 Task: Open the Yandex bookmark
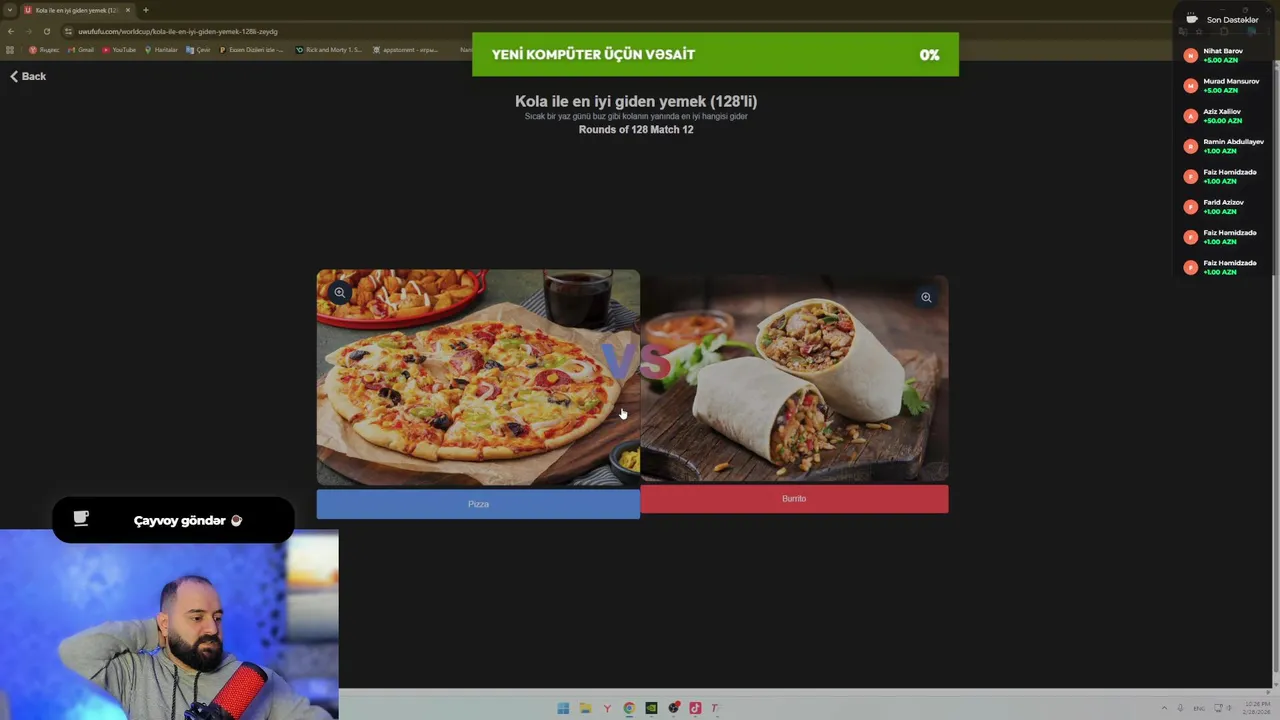point(45,50)
